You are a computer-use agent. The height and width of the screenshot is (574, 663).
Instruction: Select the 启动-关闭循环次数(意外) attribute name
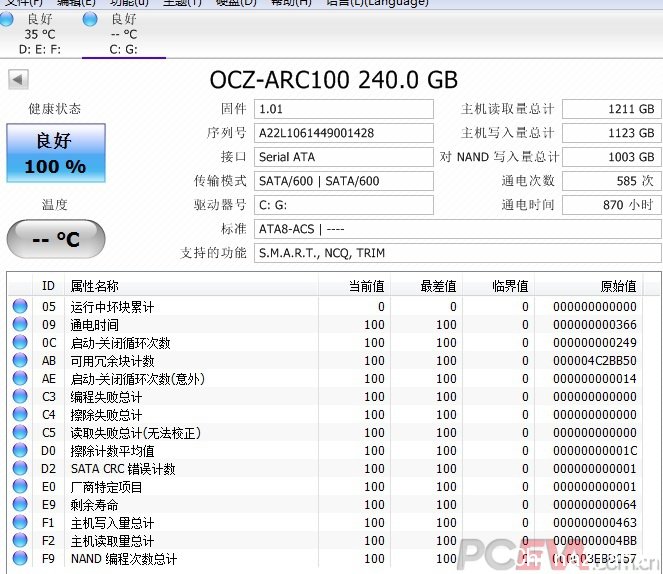(138, 379)
